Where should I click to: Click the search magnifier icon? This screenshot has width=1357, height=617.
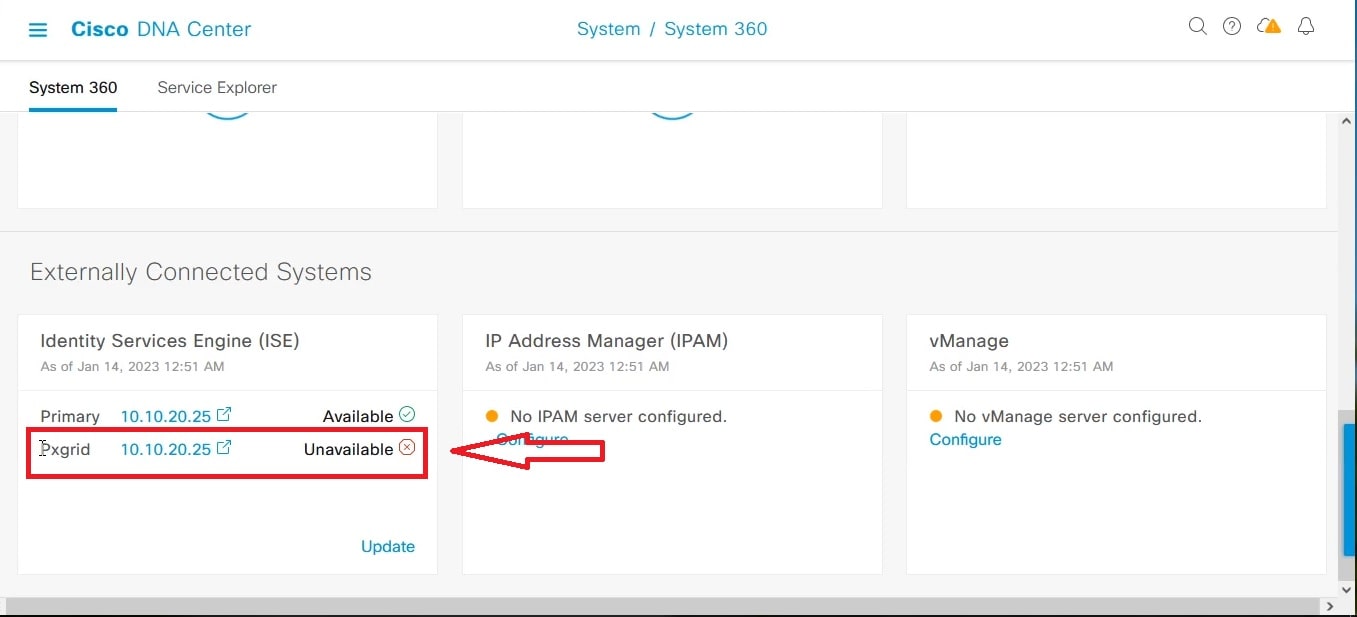tap(1197, 27)
